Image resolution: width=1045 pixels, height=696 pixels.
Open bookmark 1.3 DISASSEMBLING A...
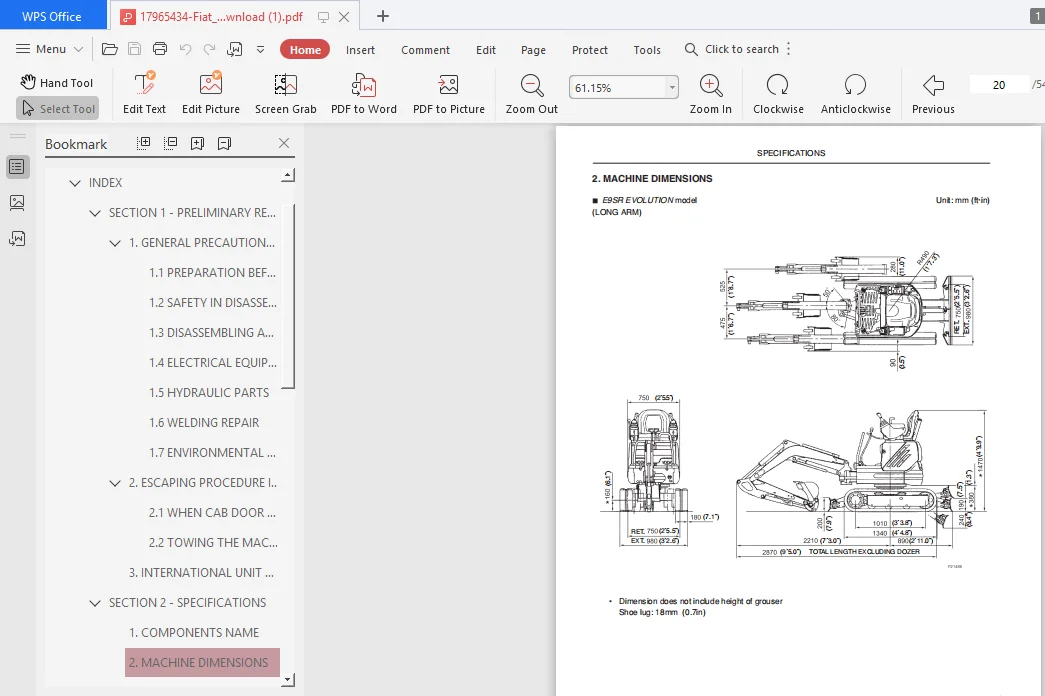pyautogui.click(x=211, y=333)
